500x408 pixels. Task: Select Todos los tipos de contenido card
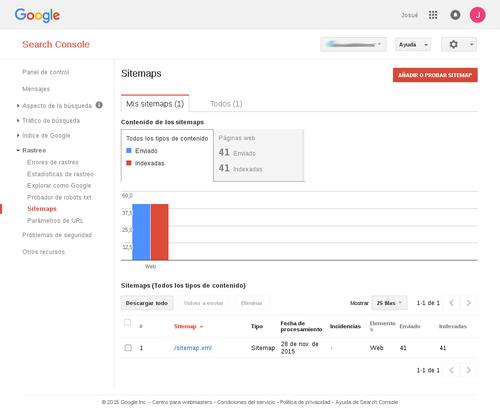167,155
